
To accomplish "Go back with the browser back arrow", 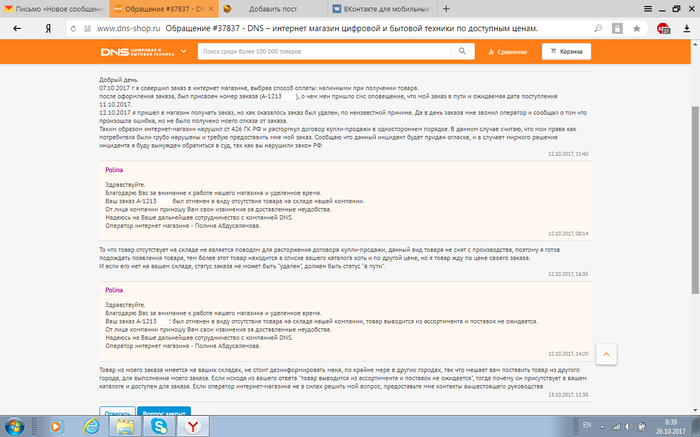I will click(x=17, y=29).
